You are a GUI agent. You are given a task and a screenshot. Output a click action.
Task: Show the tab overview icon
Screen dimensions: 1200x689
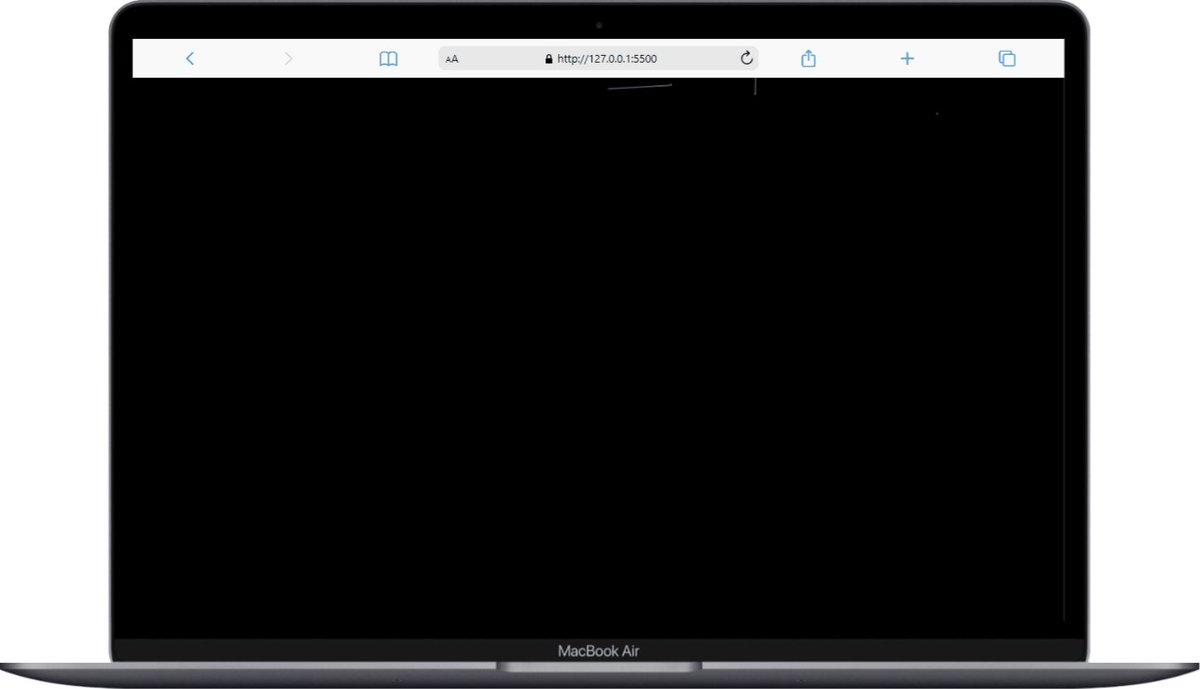(1007, 59)
